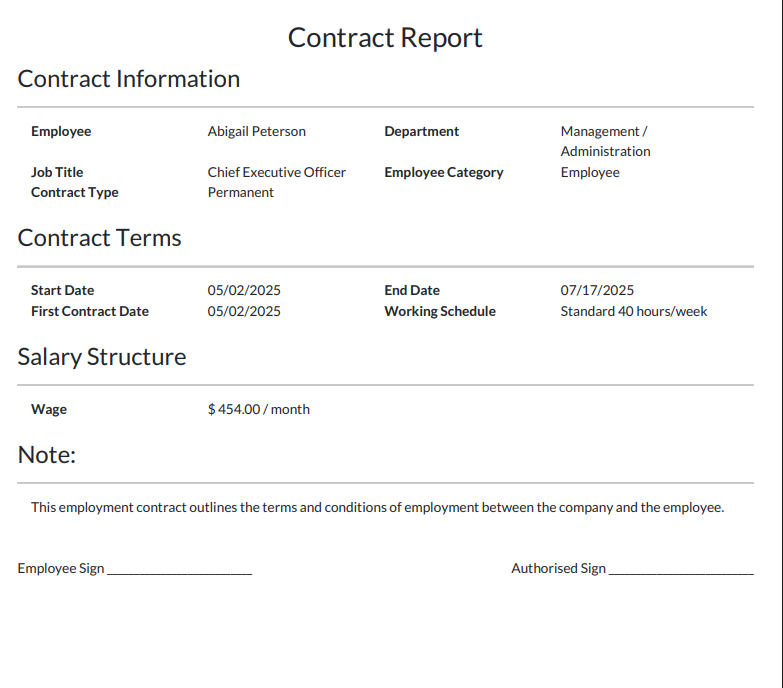The width and height of the screenshot is (783, 688).
Task: Click the End Date value 07/17/2025
Action: [x=597, y=290]
